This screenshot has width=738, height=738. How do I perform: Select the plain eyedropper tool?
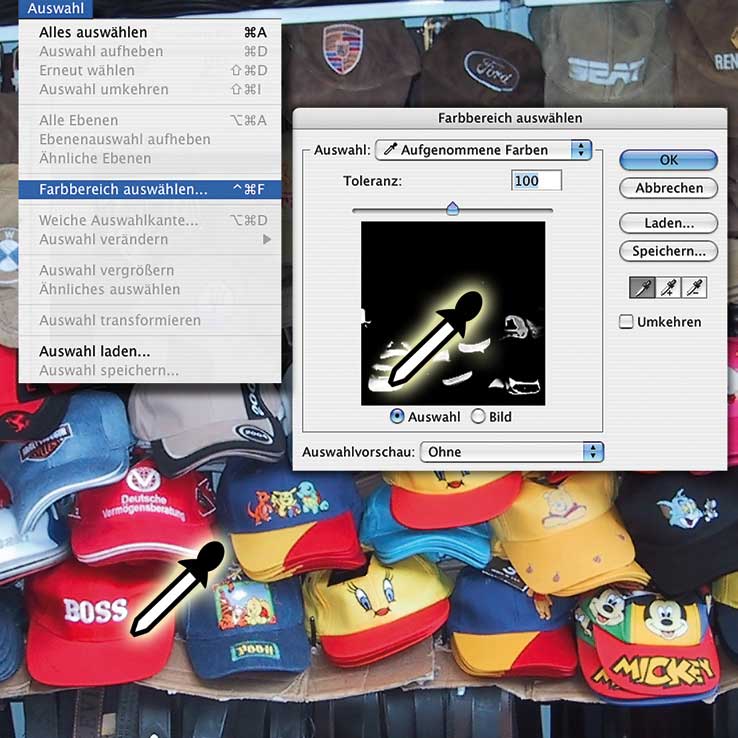[642, 288]
